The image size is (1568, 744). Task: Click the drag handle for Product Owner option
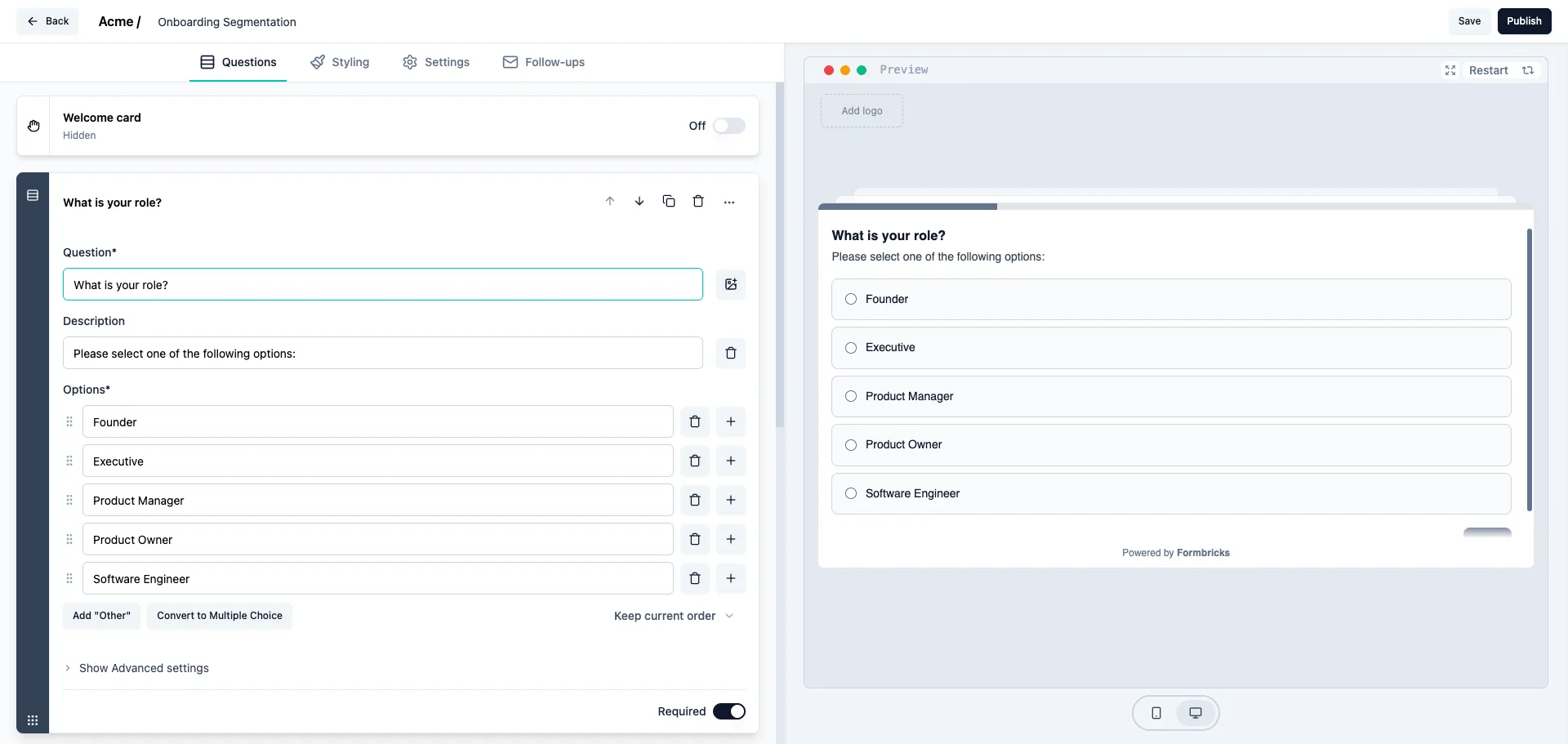(x=69, y=539)
